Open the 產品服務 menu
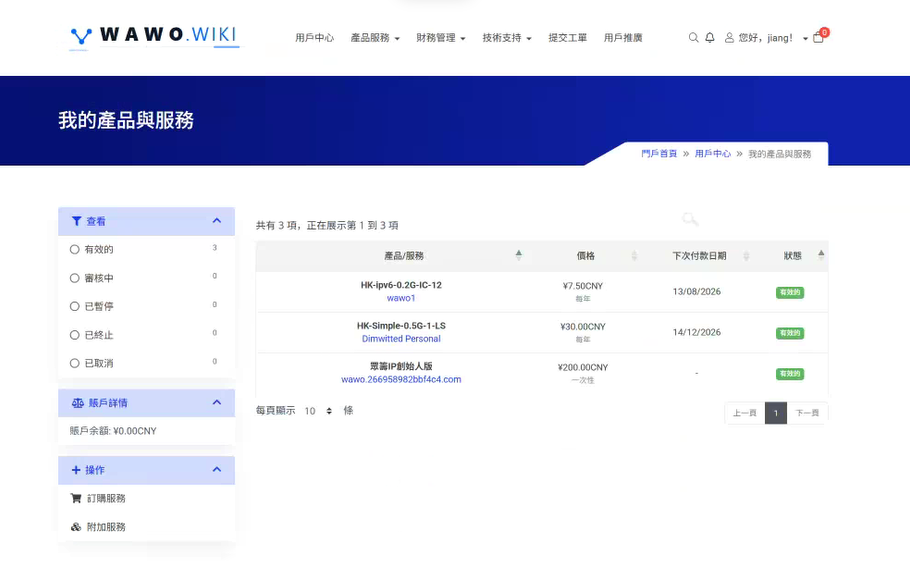Viewport: 910px width, 582px height. [375, 38]
